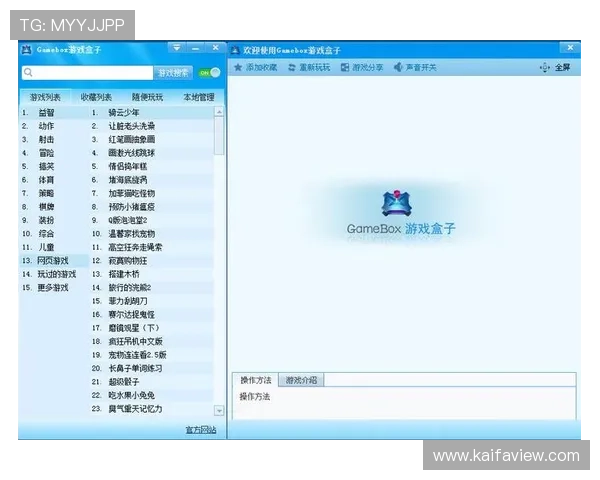This screenshot has width=600, height=480.
Task: Toggle the green ON switch
Action: coord(209,72)
